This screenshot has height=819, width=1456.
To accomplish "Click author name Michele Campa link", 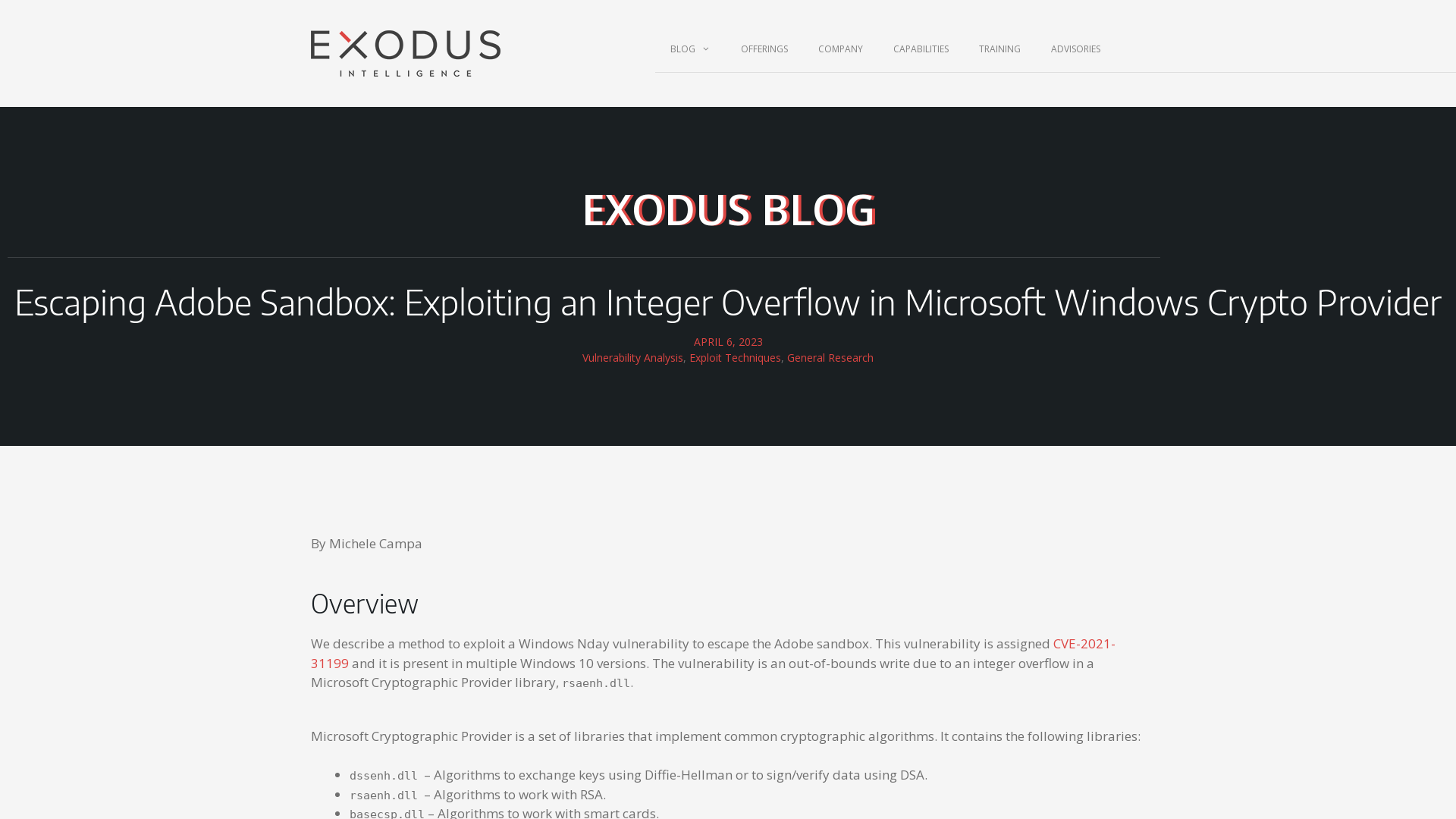I will tap(375, 543).
